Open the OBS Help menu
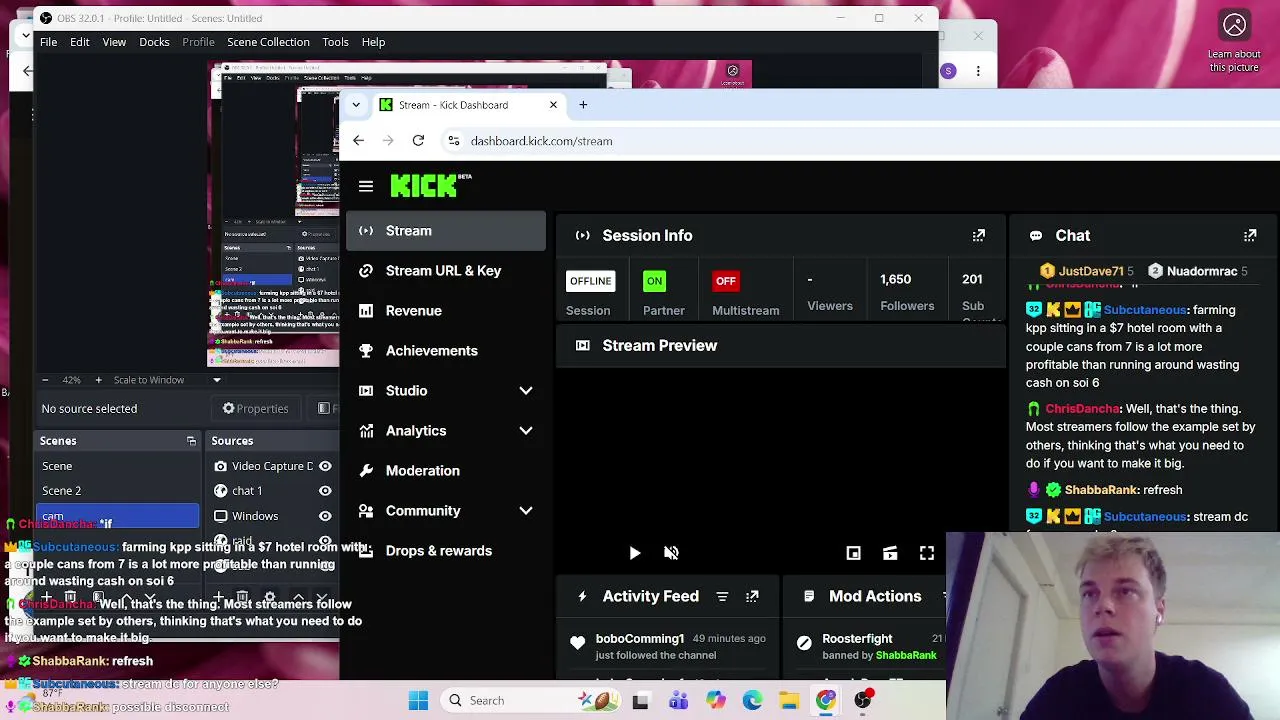 pos(373,42)
